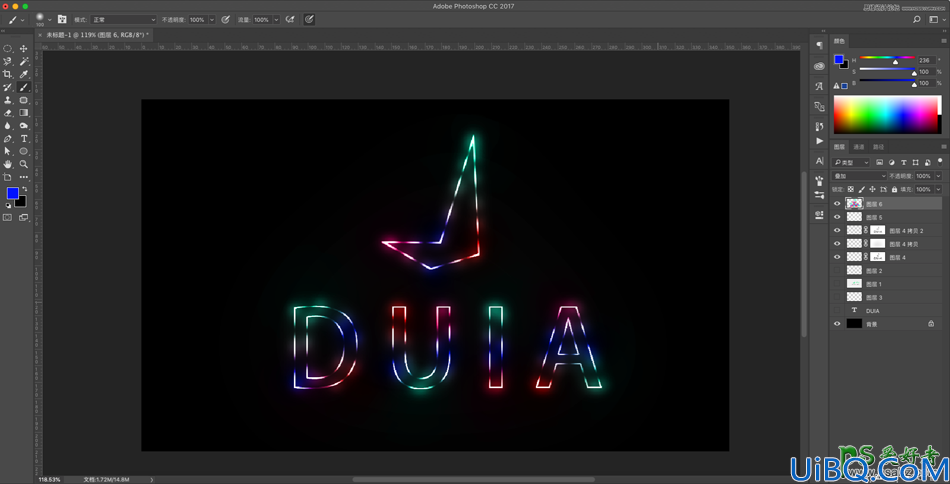Select the Pen tool

[8, 139]
